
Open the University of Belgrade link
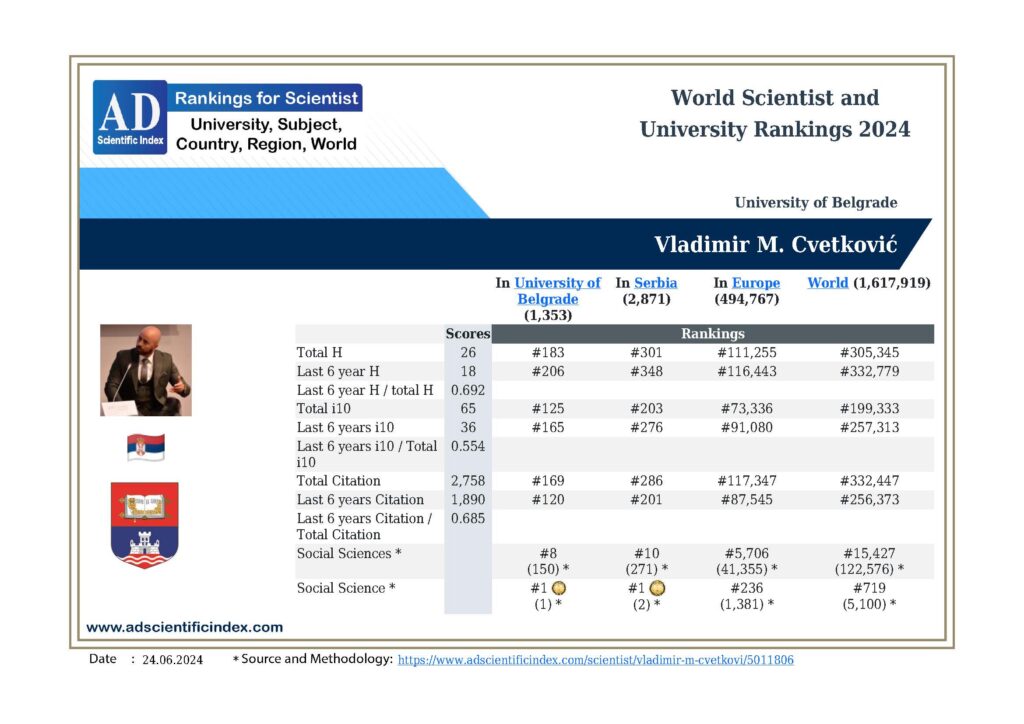[557, 291]
